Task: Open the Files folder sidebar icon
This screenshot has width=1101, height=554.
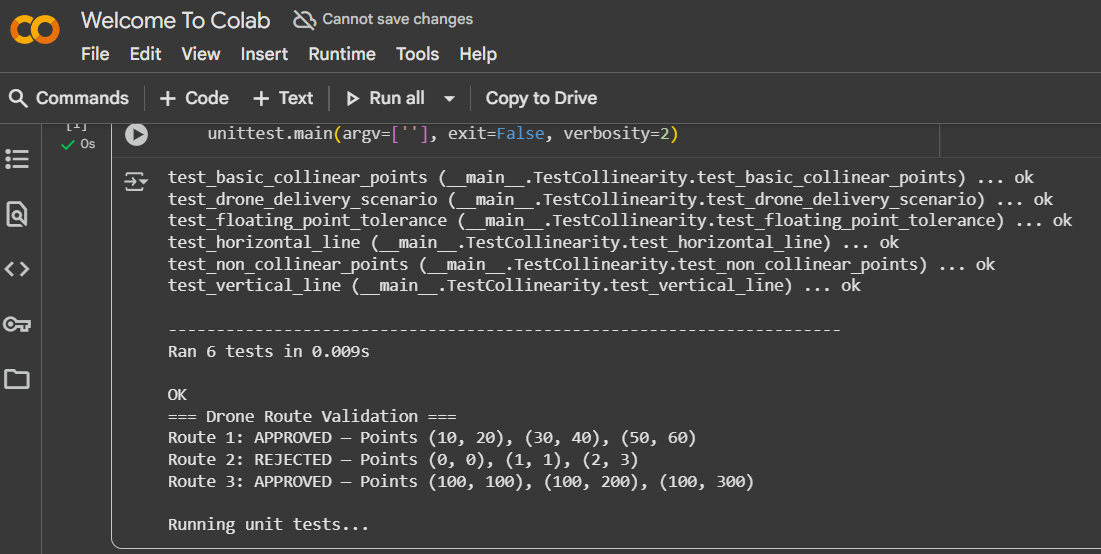Action: tap(17, 379)
